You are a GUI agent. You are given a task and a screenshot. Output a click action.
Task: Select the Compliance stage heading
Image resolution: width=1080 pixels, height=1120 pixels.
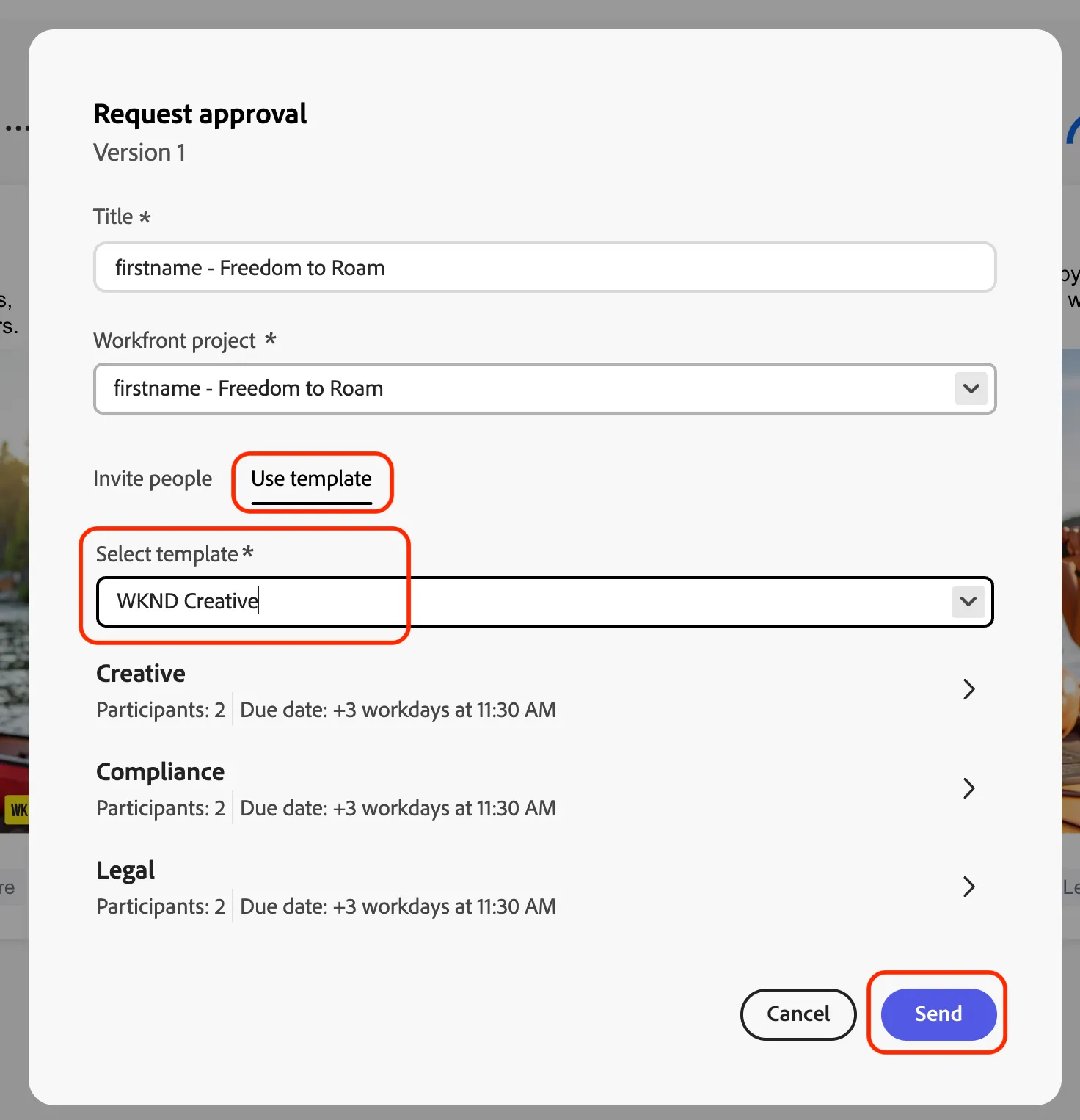[160, 771]
